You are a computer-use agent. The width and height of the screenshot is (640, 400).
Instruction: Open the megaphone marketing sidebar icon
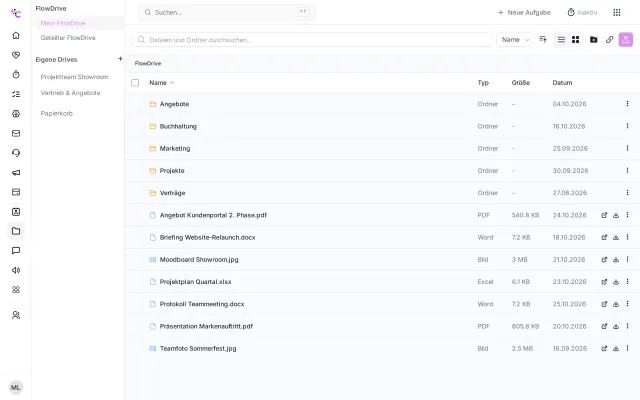coord(16,173)
